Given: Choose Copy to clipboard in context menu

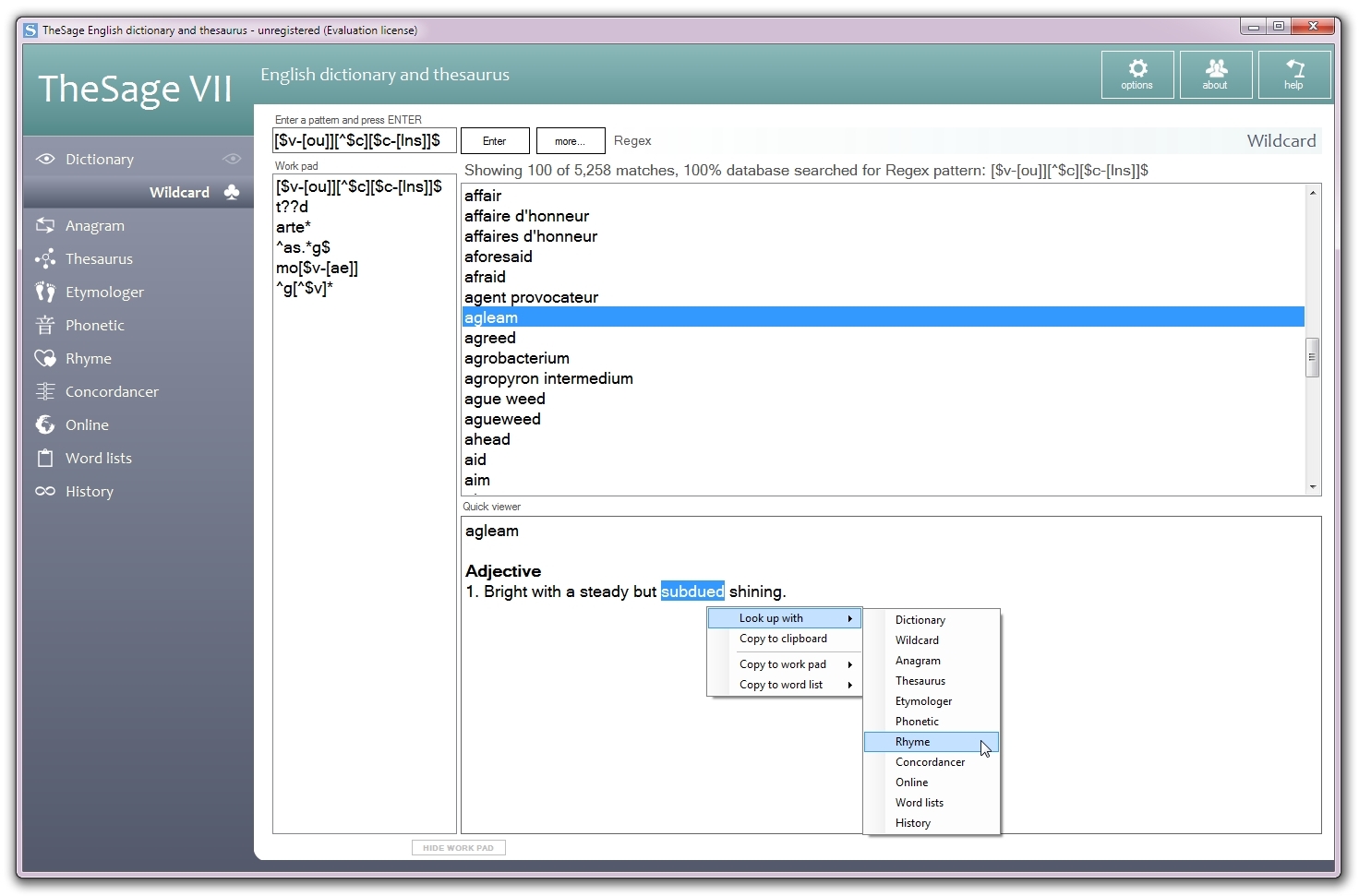Looking at the screenshot, I should coord(785,639).
